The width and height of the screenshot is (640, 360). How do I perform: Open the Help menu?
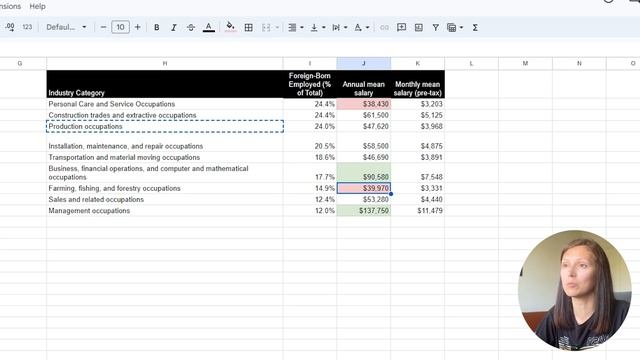click(37, 7)
